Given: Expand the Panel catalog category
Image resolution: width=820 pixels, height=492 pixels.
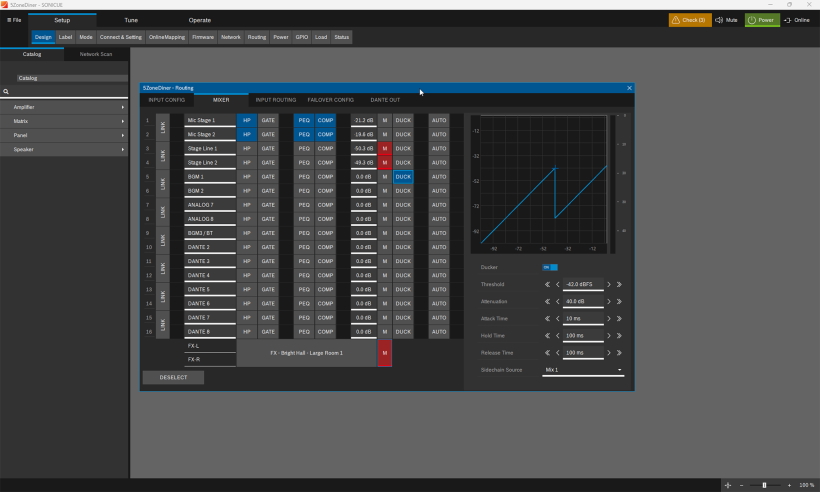Looking at the screenshot, I should click(64, 135).
